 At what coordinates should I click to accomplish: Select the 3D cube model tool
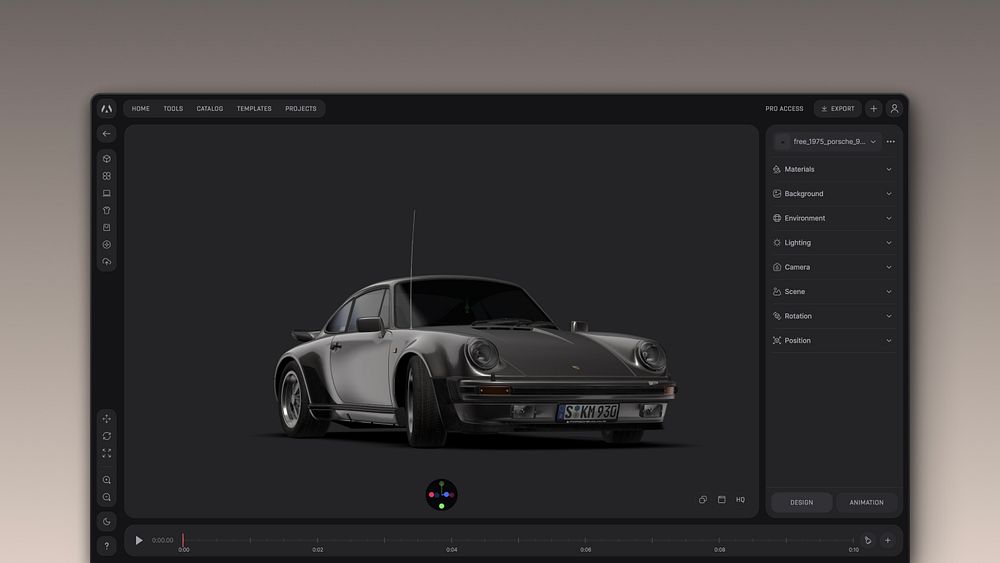tap(107, 159)
